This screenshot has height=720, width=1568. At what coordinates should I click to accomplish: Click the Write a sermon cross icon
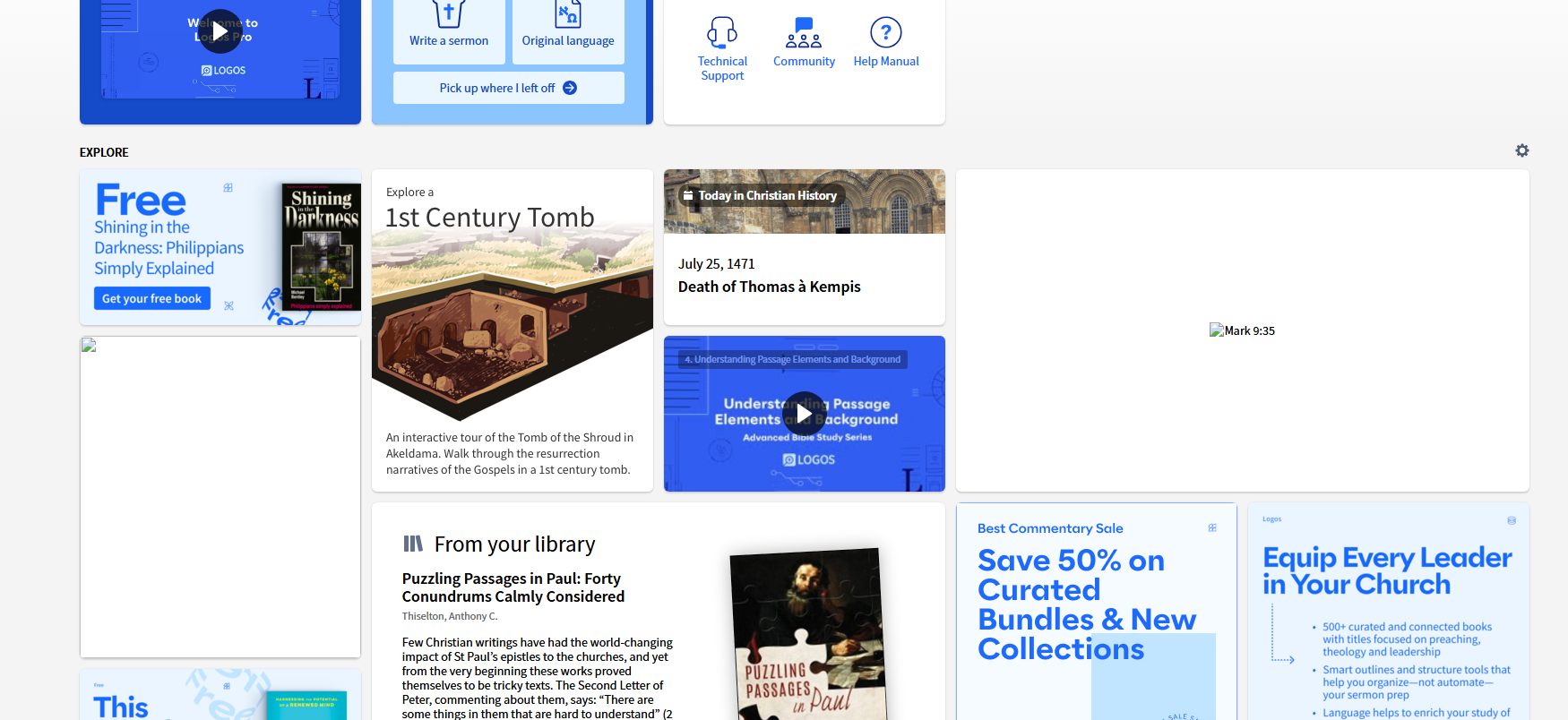[449, 13]
